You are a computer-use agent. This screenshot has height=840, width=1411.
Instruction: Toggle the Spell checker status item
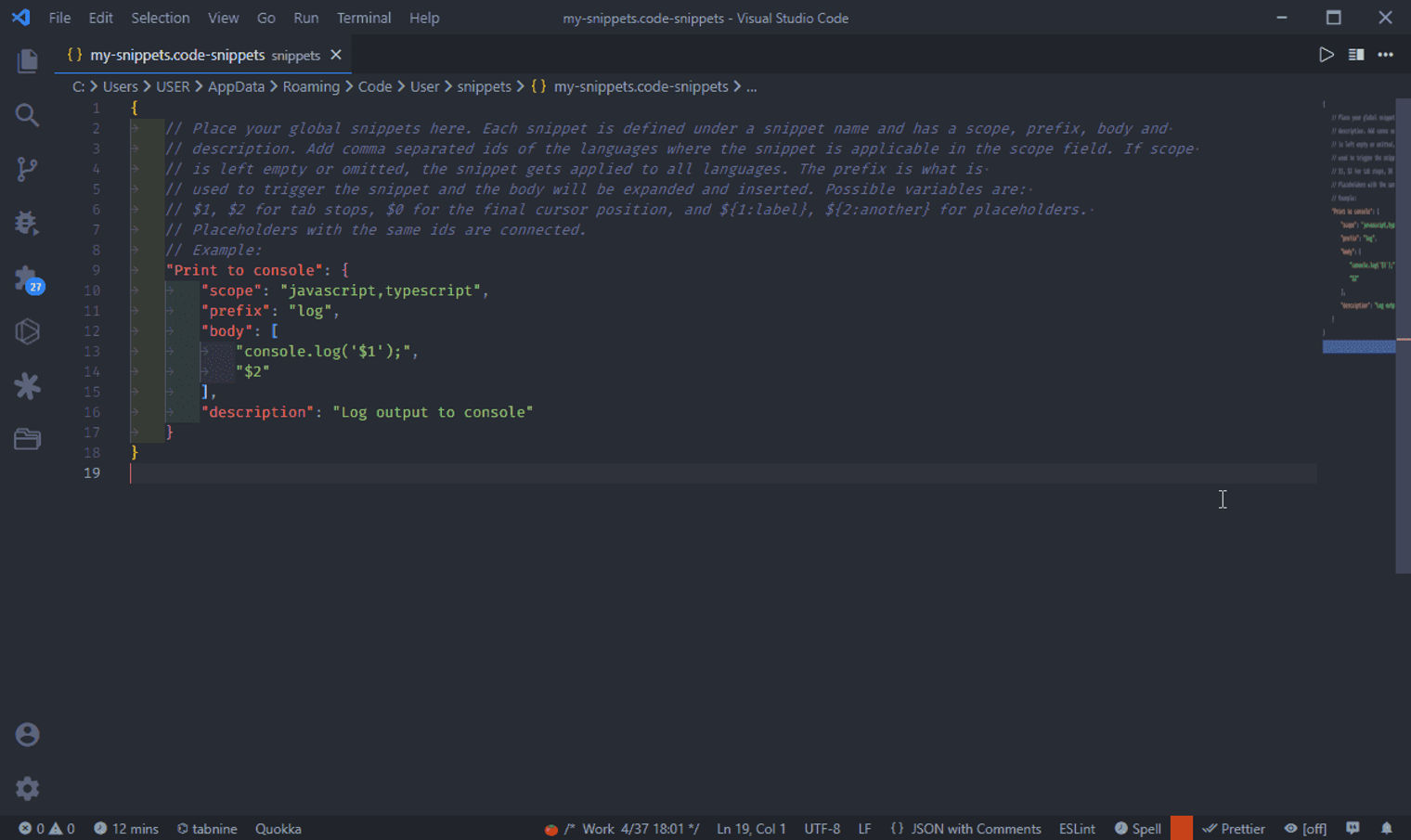(1137, 829)
